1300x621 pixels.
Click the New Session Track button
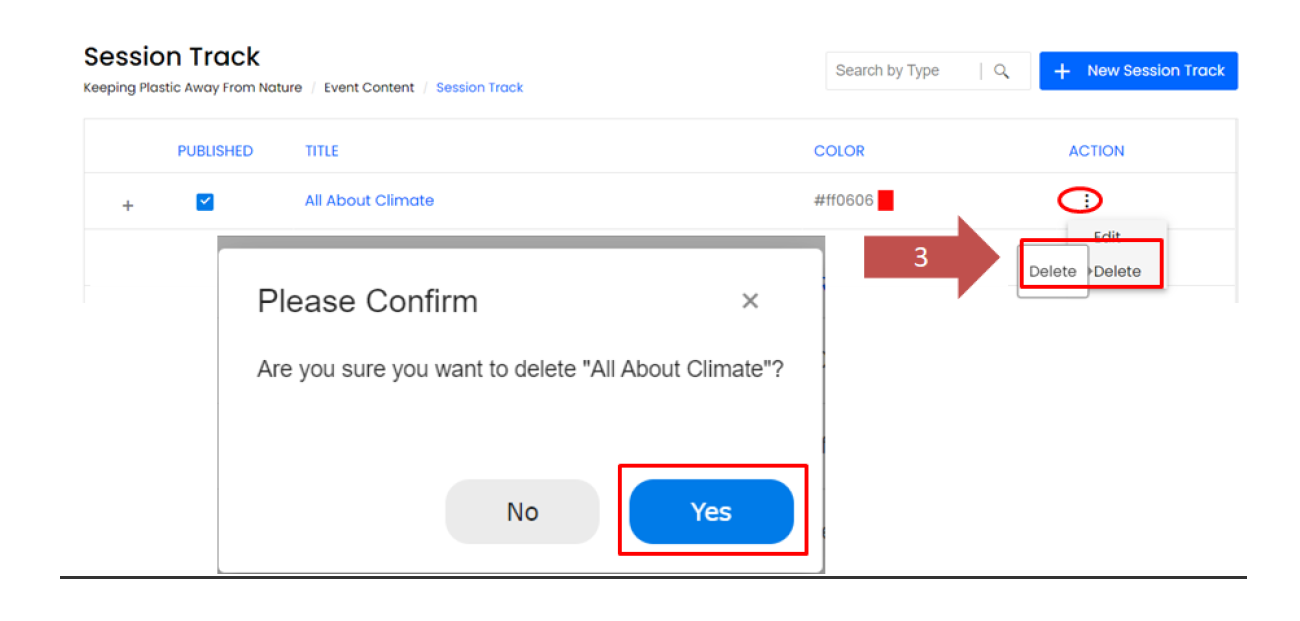coord(1138,71)
